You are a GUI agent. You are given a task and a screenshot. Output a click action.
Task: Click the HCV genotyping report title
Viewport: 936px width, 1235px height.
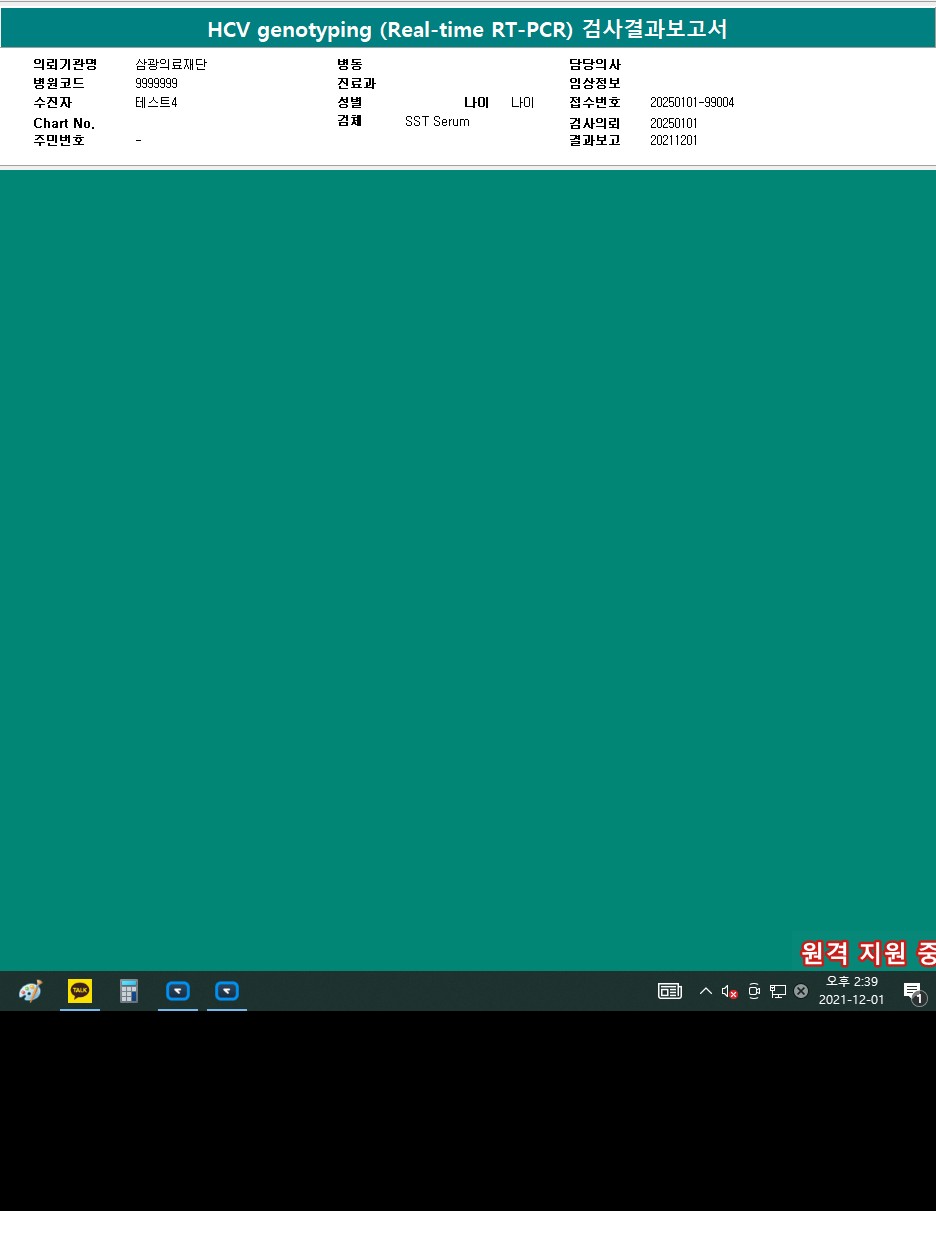[467, 29]
